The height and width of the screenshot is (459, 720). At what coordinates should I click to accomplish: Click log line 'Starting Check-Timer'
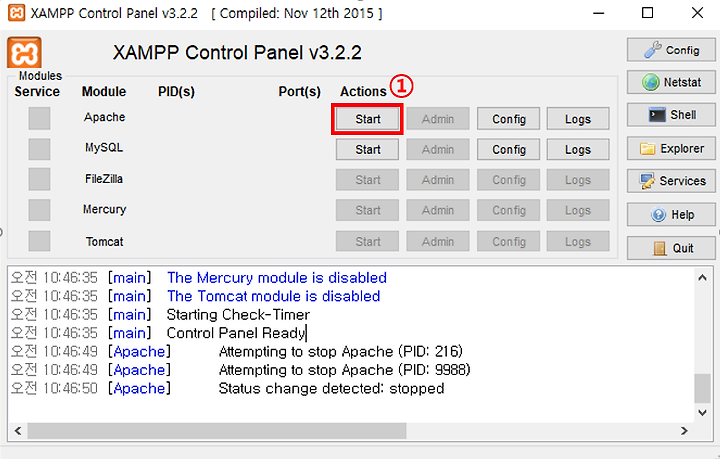(238, 315)
